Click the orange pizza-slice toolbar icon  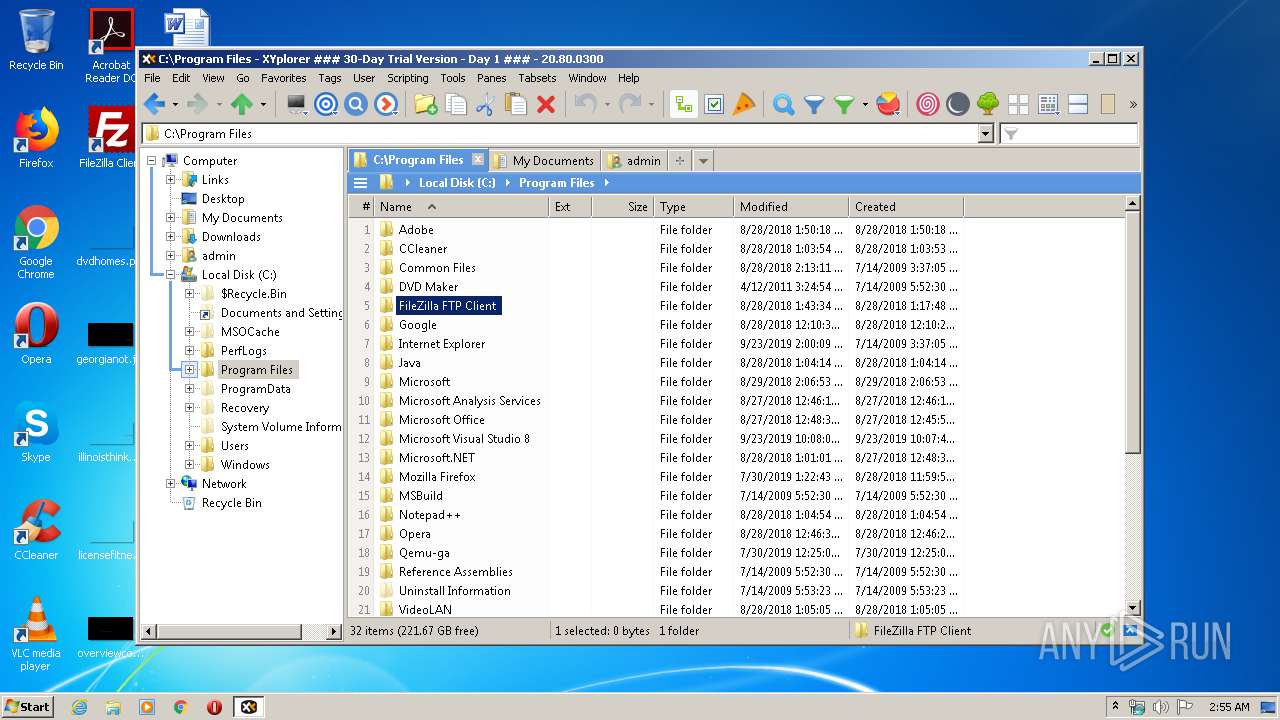click(744, 104)
